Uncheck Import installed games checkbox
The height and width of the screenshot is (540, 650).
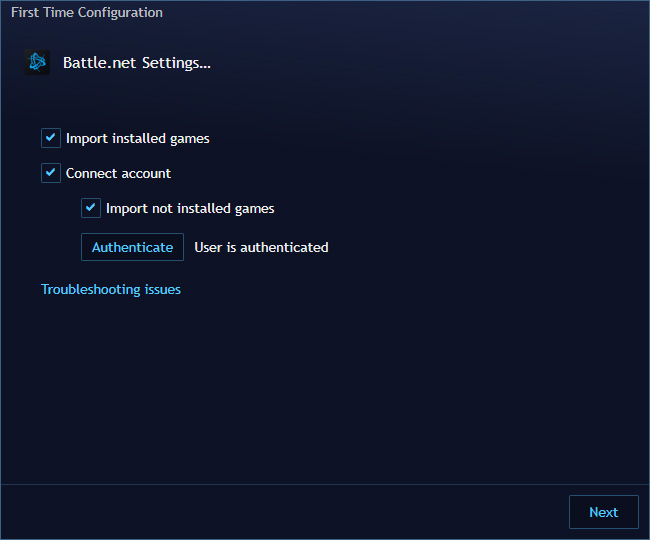(51, 138)
